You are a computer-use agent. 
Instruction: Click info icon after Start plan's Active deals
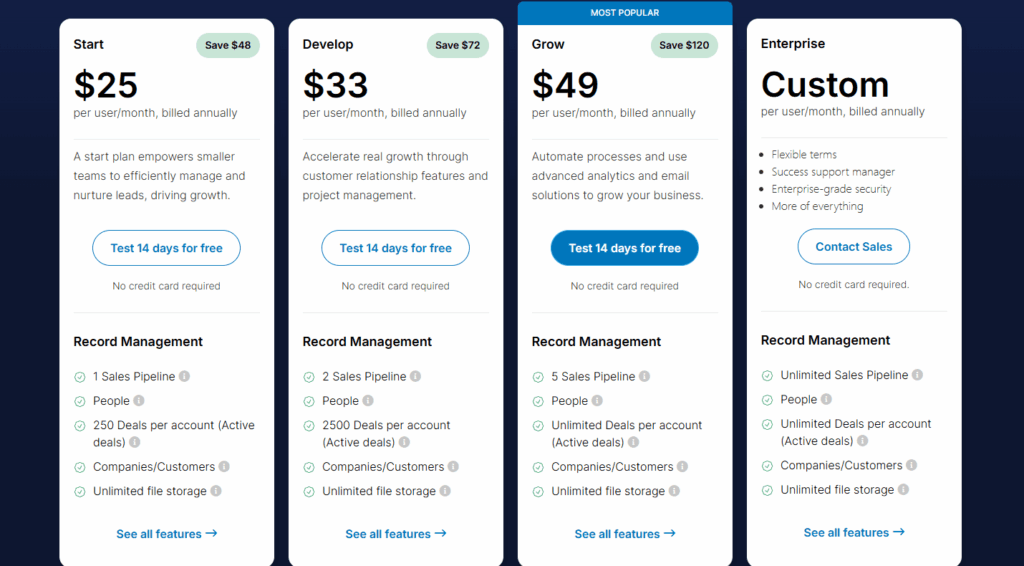click(134, 442)
